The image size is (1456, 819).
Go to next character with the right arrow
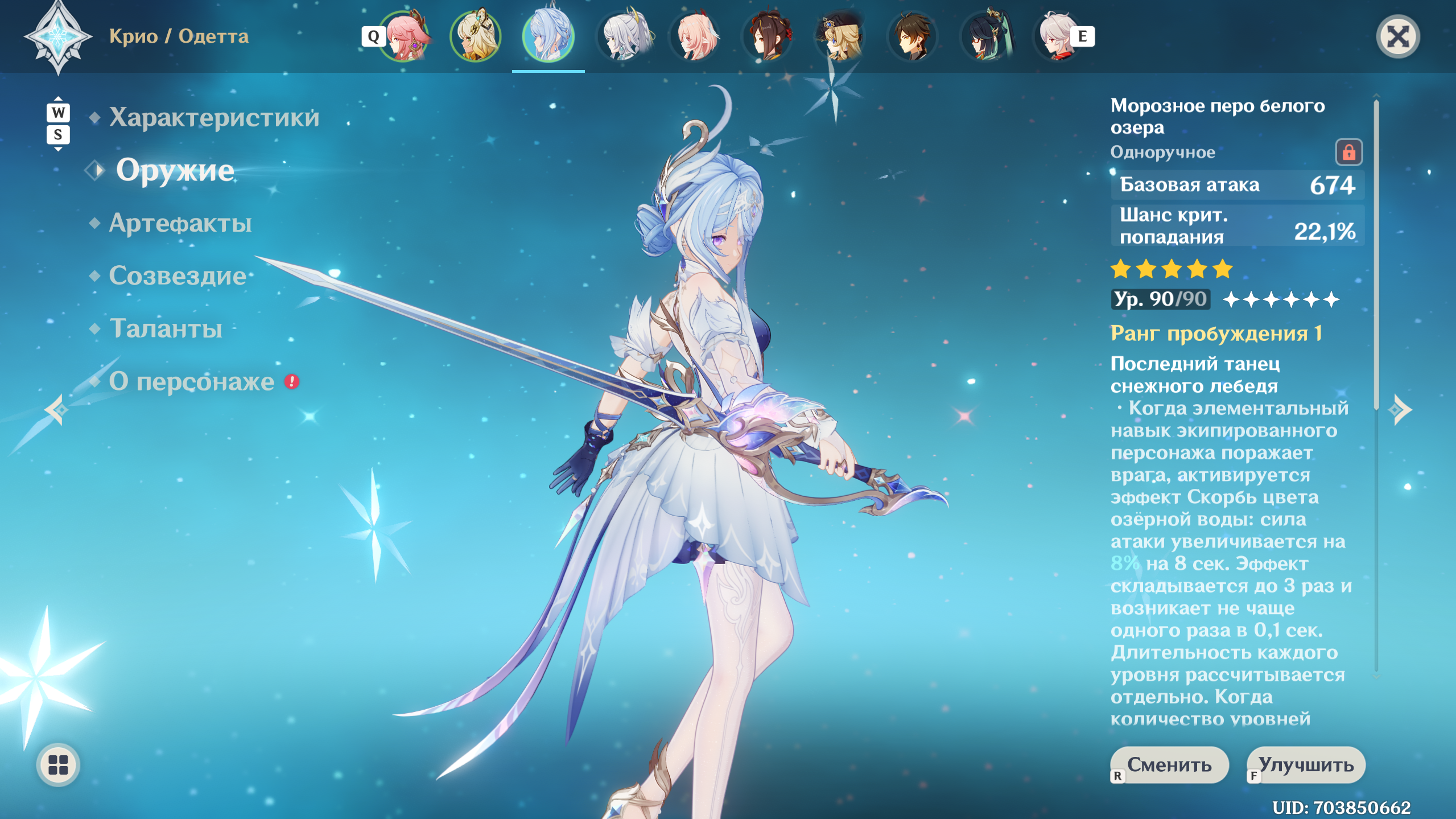click(1400, 409)
